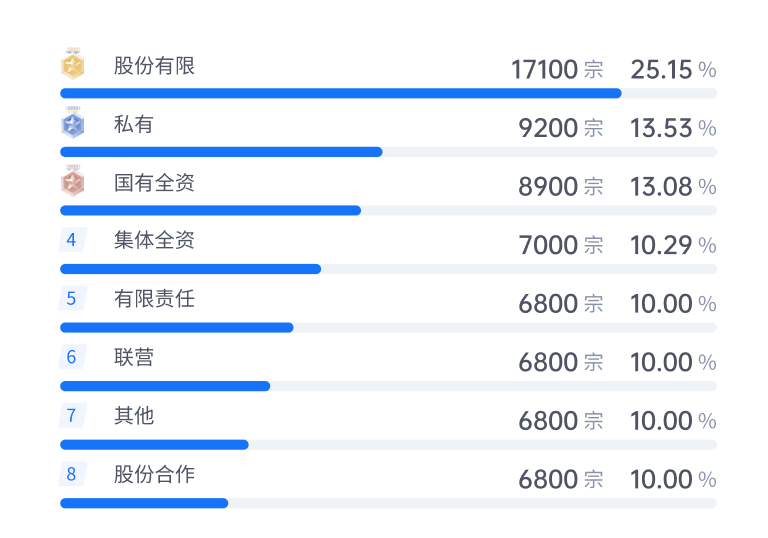Click the rank 6 badge
The width and height of the screenshot is (768, 538).
[x=72, y=357]
